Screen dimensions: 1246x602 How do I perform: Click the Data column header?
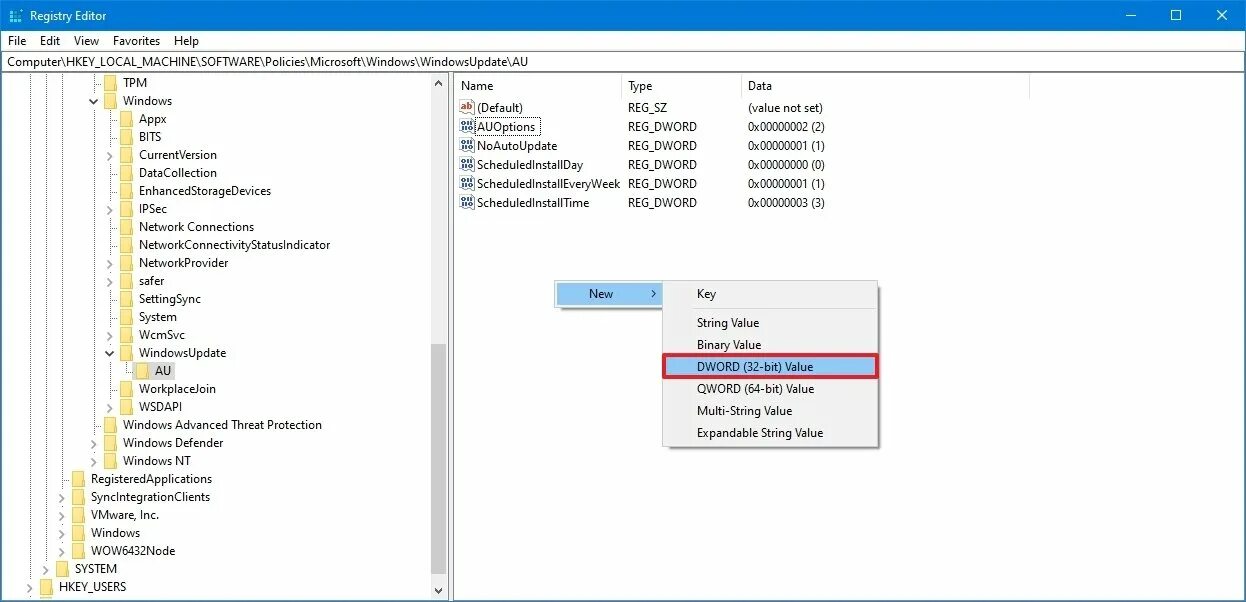tap(885, 86)
